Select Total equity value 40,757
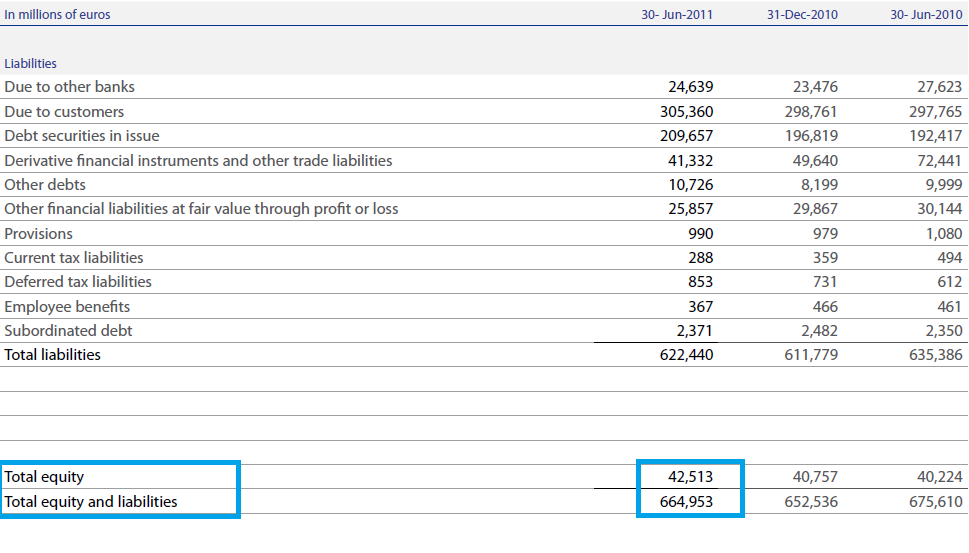This screenshot has width=969, height=553. (x=815, y=477)
